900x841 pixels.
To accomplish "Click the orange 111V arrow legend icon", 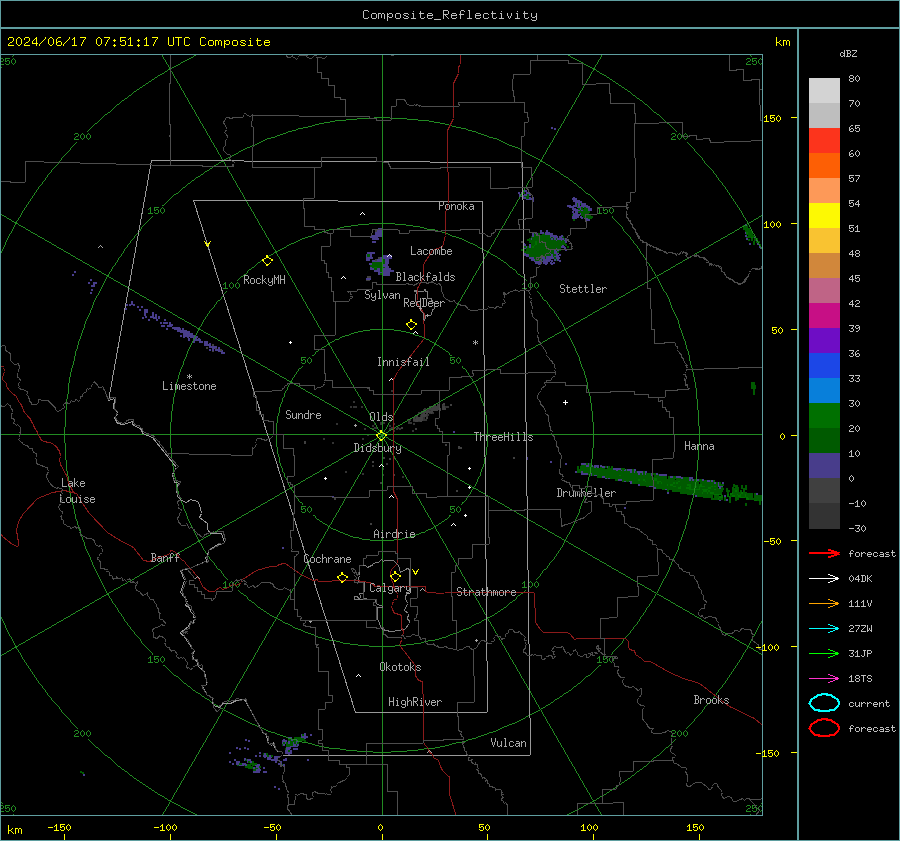I will (x=824, y=603).
